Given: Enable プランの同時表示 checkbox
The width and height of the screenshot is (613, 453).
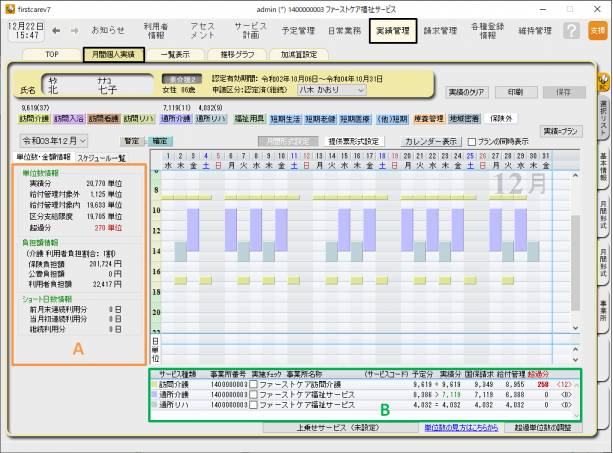Looking at the screenshot, I should (x=471, y=142).
